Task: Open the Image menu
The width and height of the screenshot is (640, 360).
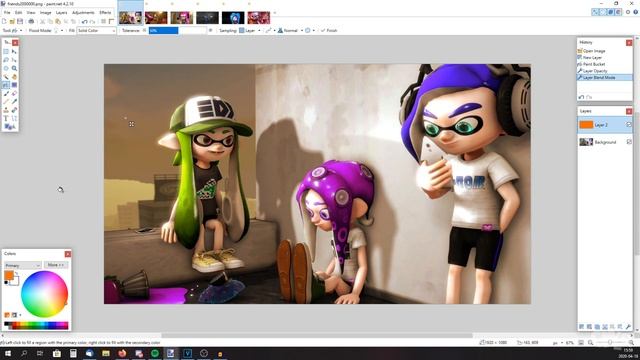Action: click(46, 13)
